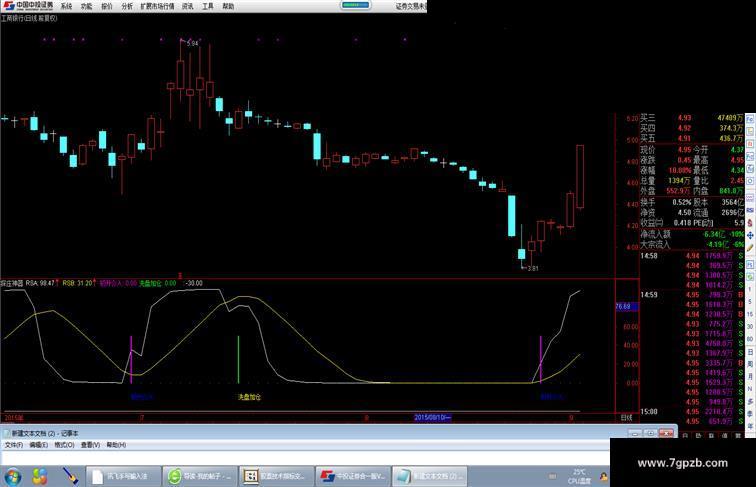Click the blue four-arrow move icon
The height and width of the screenshot is (487, 756).
pyautogui.click(x=750, y=235)
